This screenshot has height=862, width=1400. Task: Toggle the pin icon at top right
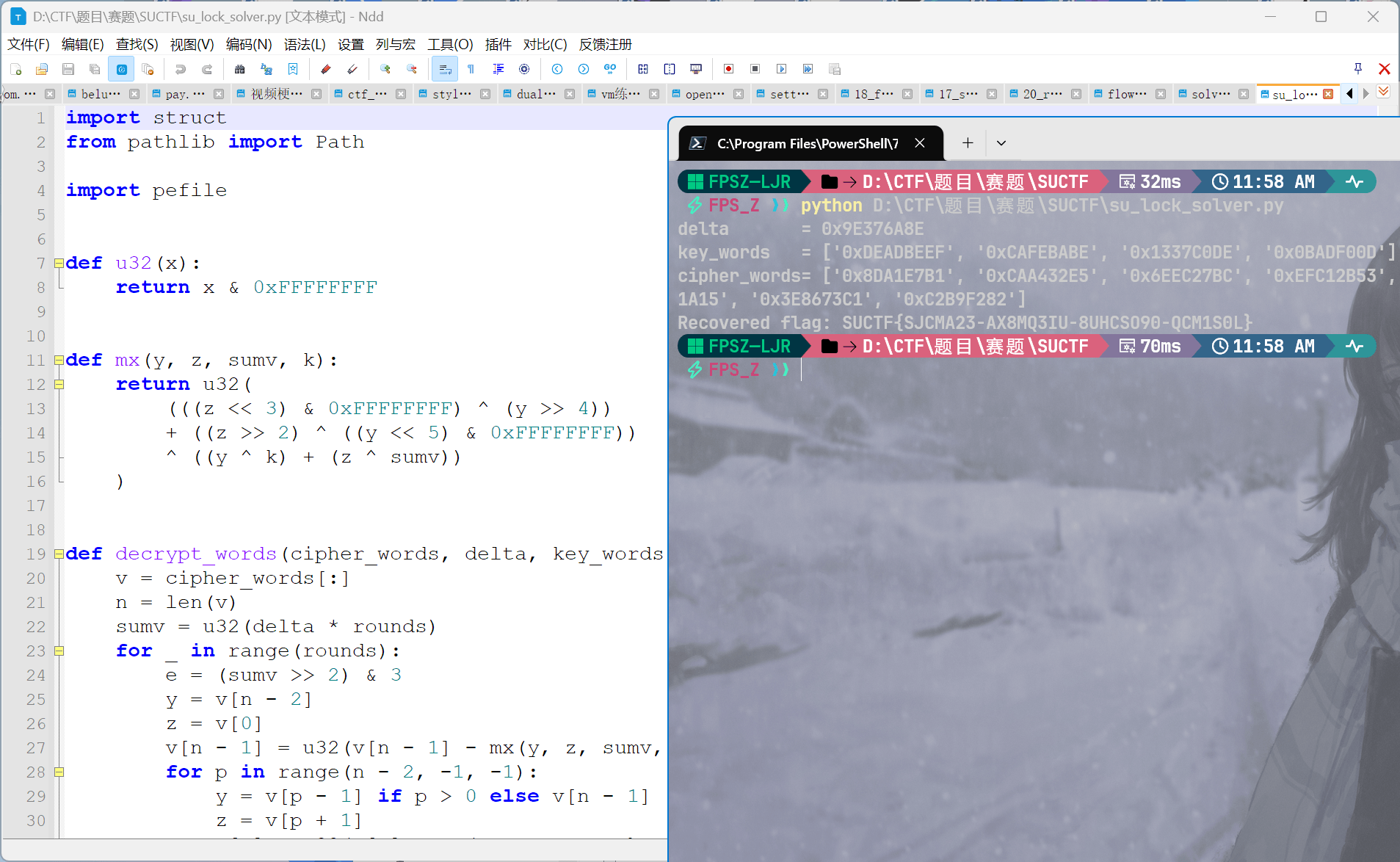tap(1357, 68)
